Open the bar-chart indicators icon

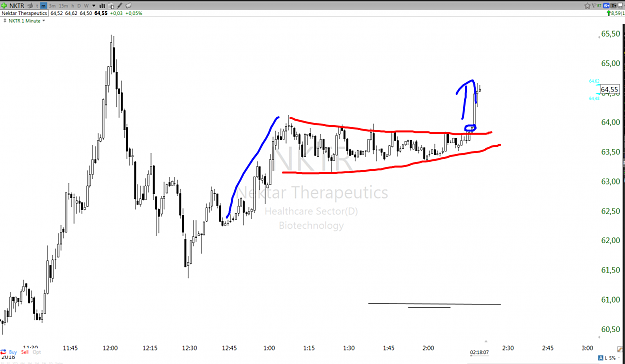pos(102,6)
